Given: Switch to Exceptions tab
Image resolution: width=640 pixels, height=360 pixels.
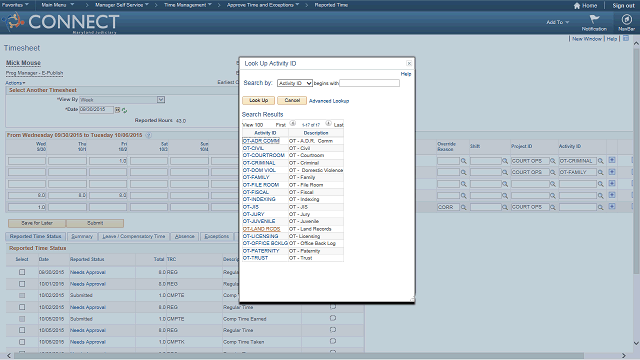Looking at the screenshot, I should [217, 236].
